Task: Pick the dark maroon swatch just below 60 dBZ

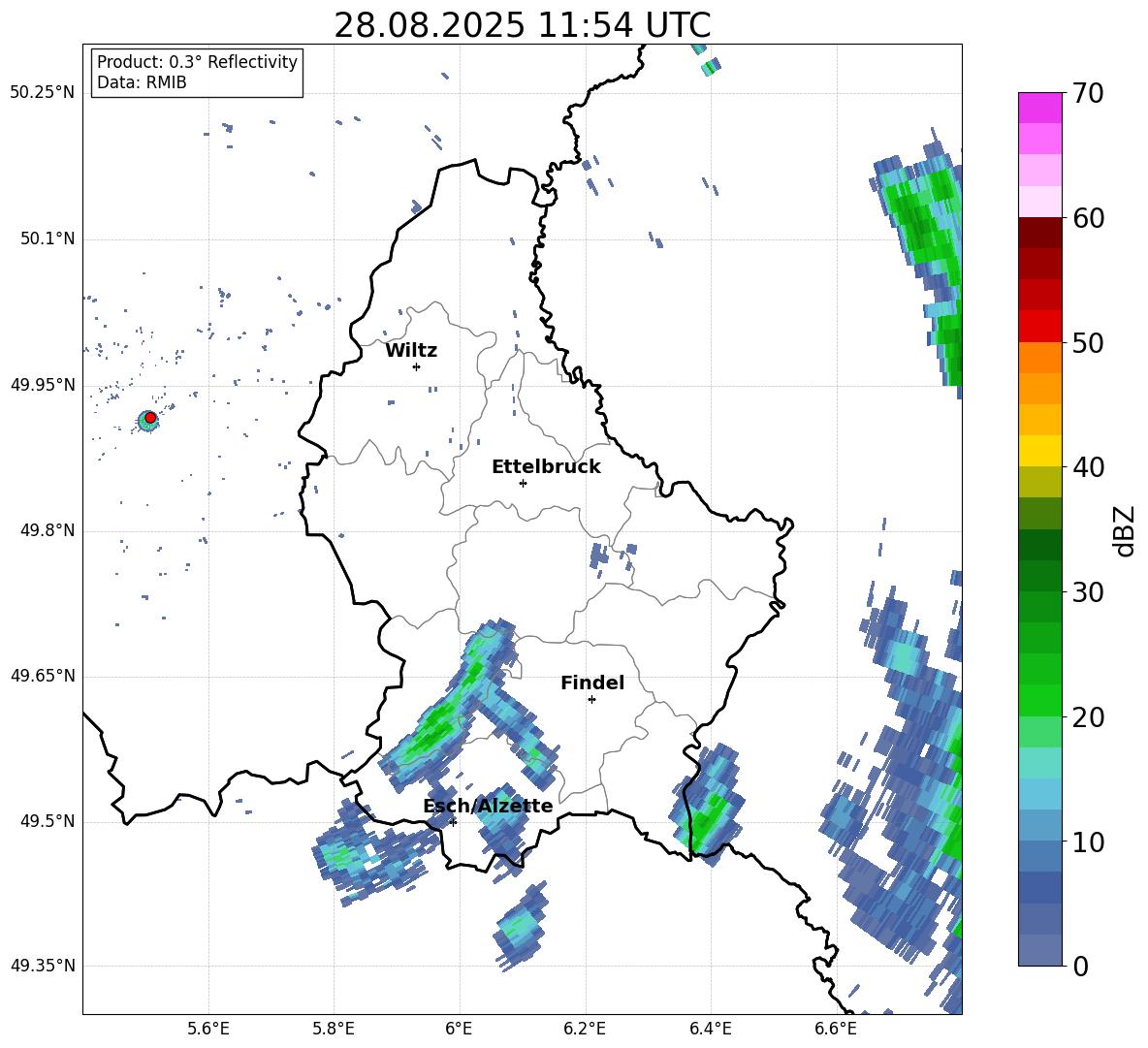Action: pyautogui.click(x=1039, y=233)
